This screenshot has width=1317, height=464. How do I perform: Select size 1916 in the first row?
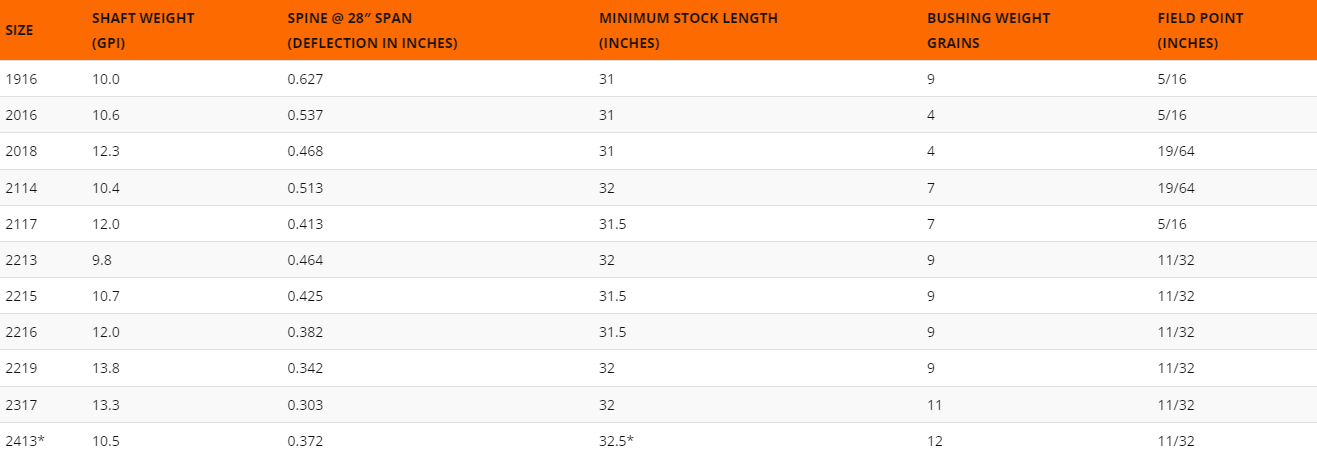tap(20, 78)
